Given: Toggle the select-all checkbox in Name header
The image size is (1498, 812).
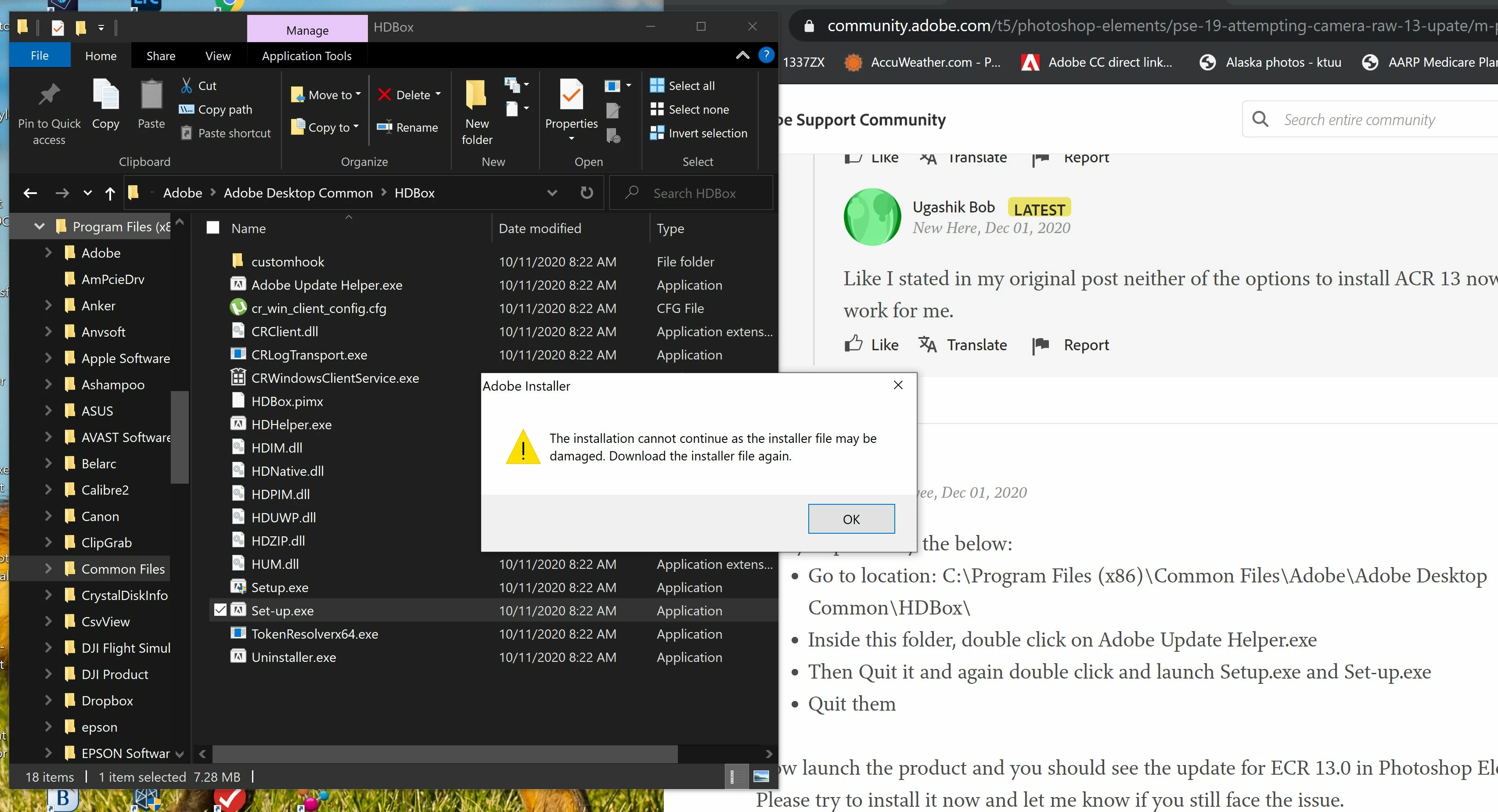Looking at the screenshot, I should (x=213, y=228).
